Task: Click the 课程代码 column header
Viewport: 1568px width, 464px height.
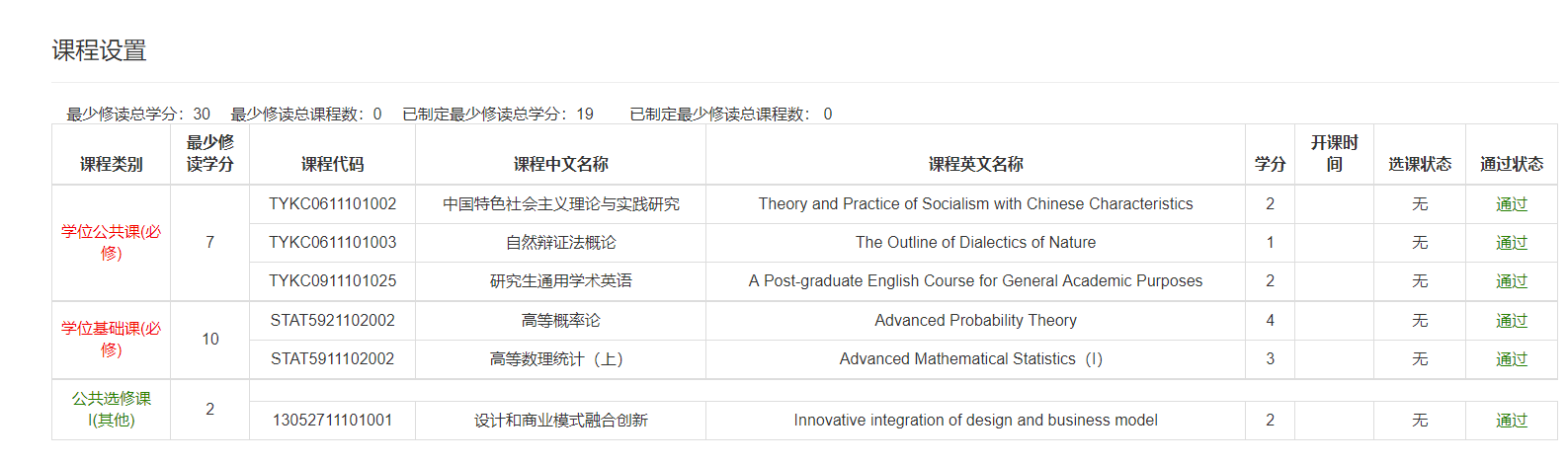Action: [332, 164]
